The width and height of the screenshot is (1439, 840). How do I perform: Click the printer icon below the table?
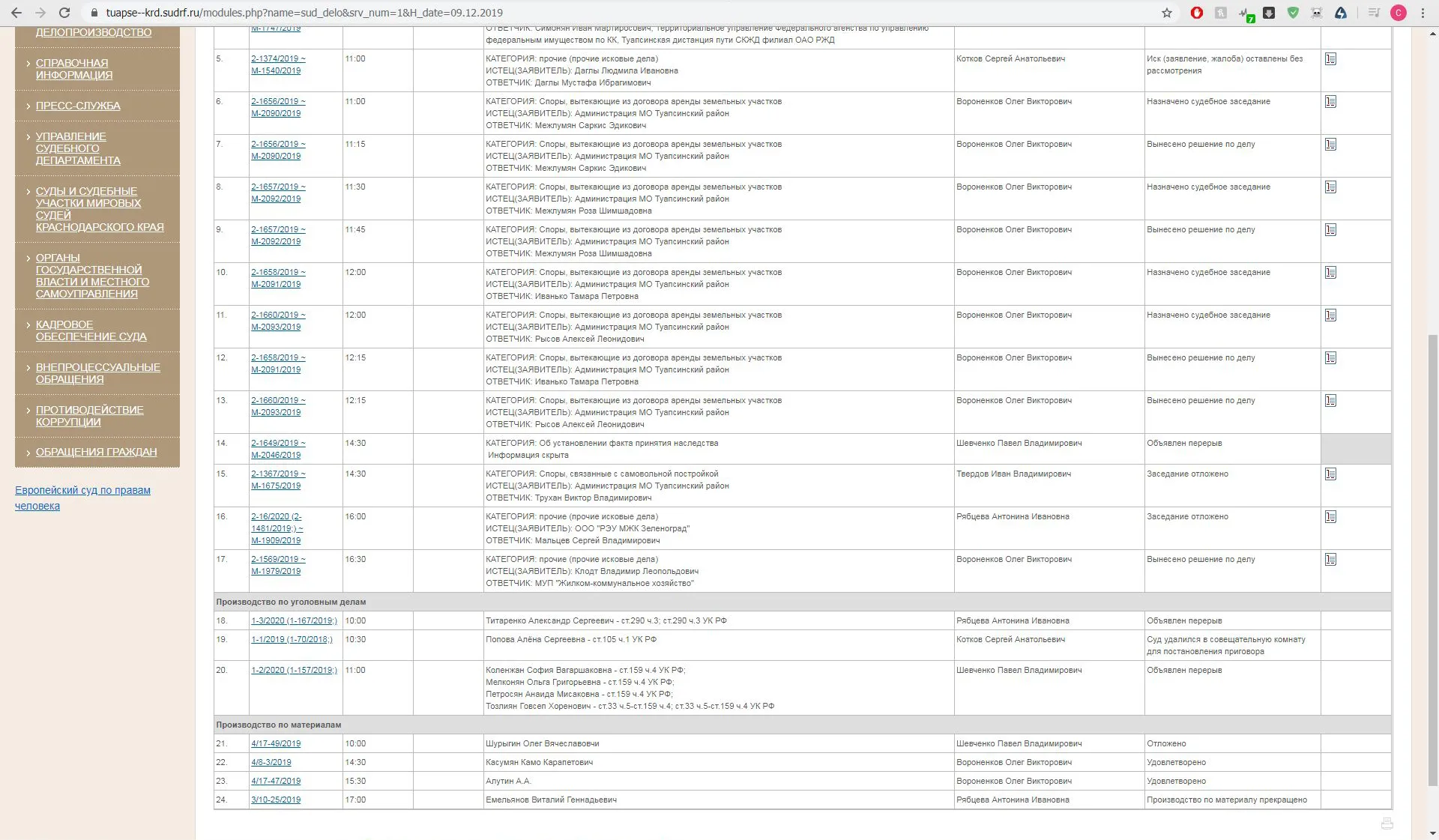pyautogui.click(x=1387, y=824)
